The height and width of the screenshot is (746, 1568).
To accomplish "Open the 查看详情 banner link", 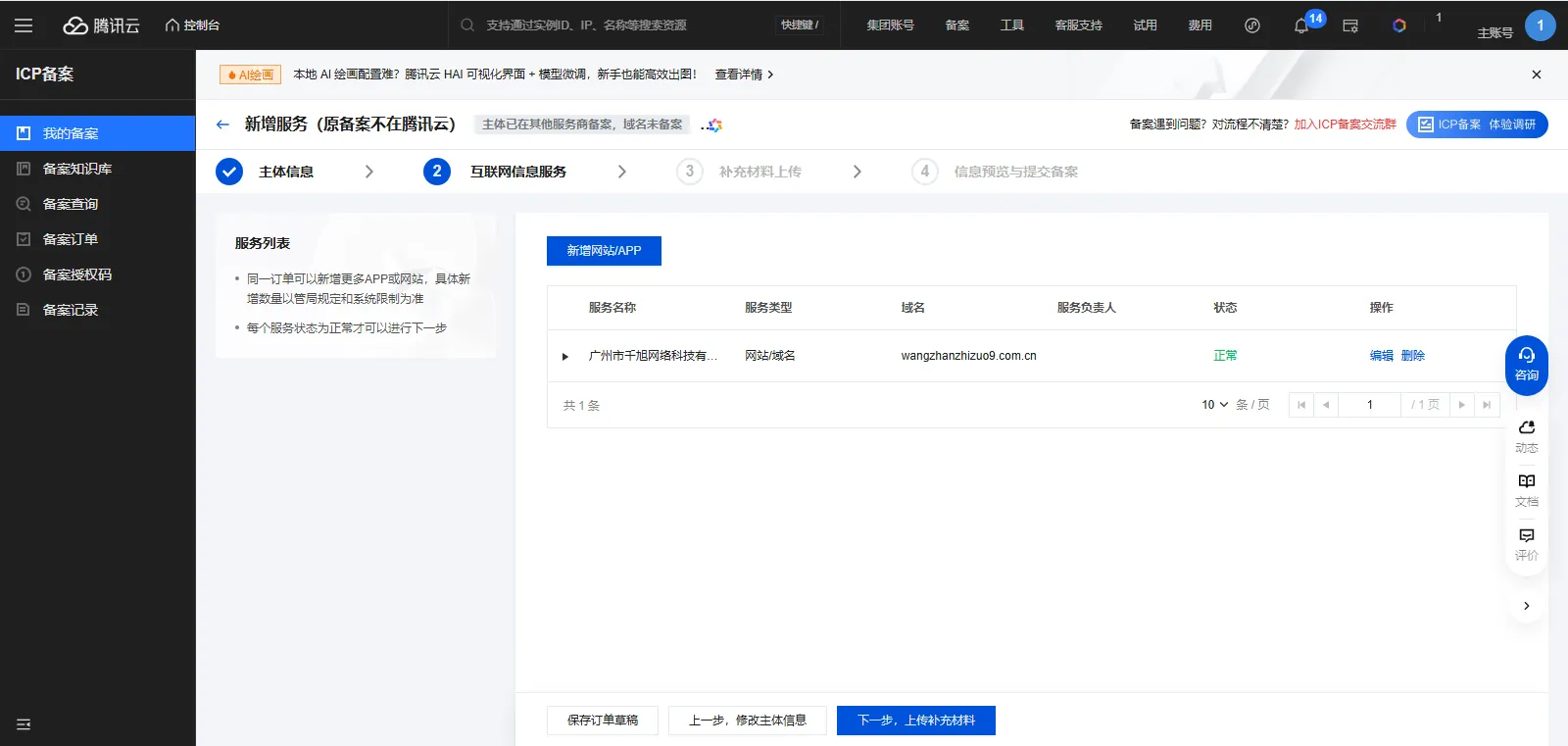I will pyautogui.click(x=744, y=75).
